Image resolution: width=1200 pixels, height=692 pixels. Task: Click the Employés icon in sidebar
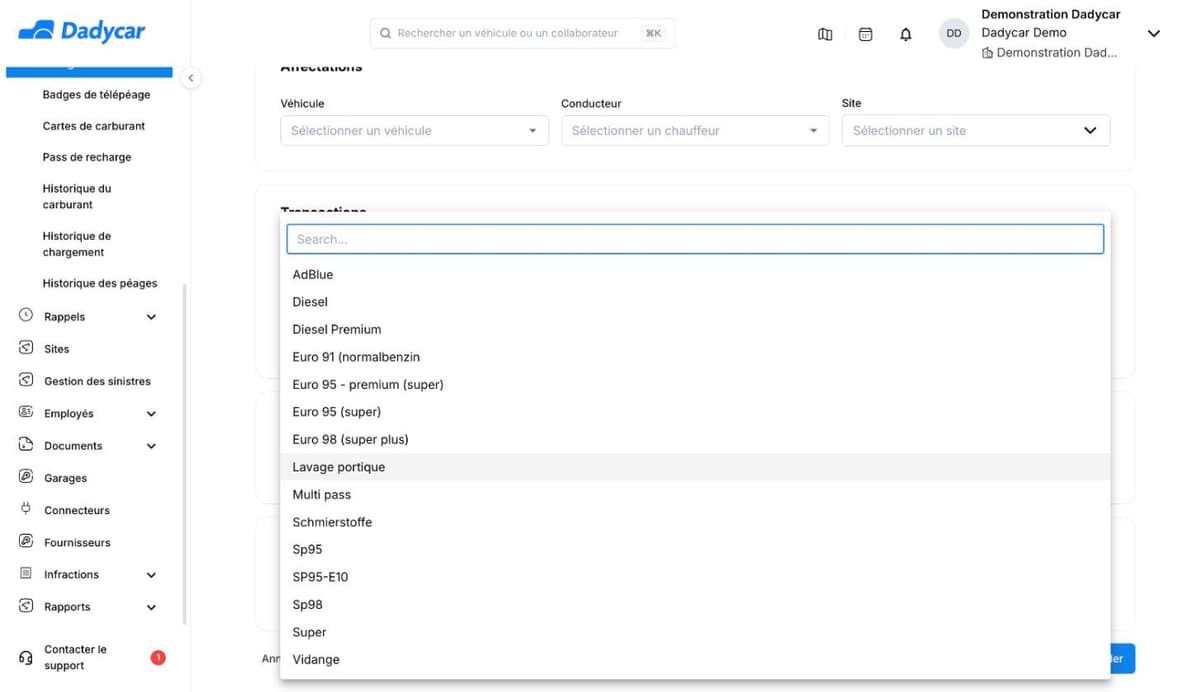point(26,413)
